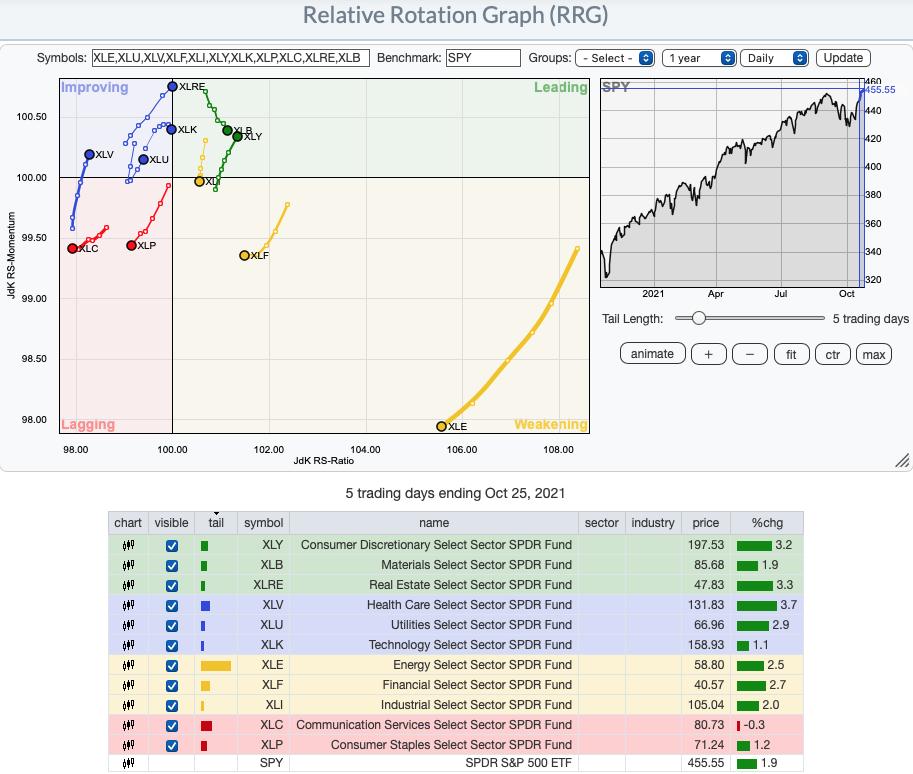Click the max button
Image resolution: width=913 pixels, height=774 pixels.
874,354
